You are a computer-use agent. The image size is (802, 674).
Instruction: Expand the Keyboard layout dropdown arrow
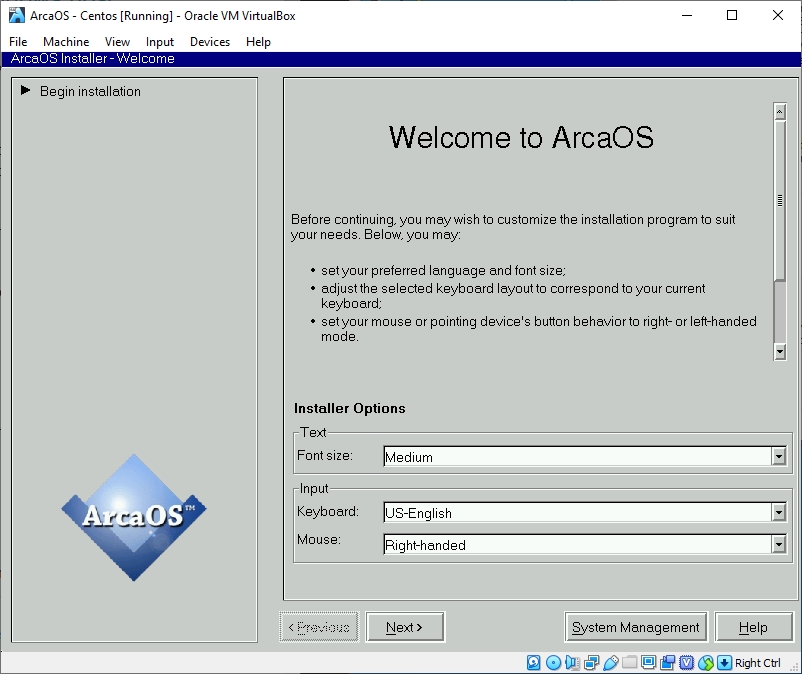pos(778,512)
